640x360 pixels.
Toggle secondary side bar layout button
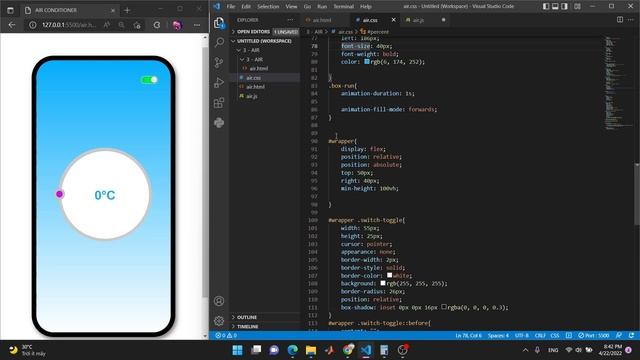click(564, 7)
